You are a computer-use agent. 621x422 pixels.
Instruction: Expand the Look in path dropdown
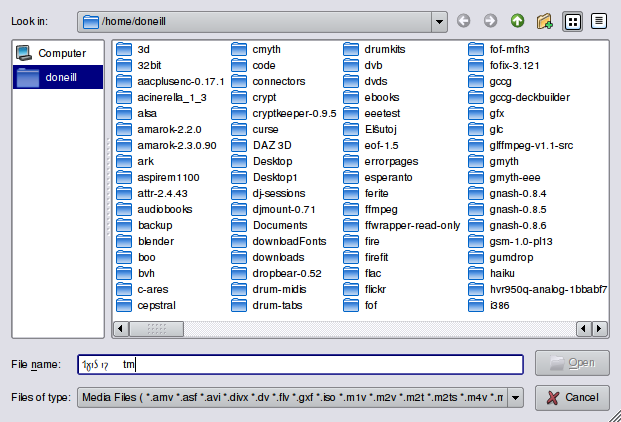pos(438,20)
